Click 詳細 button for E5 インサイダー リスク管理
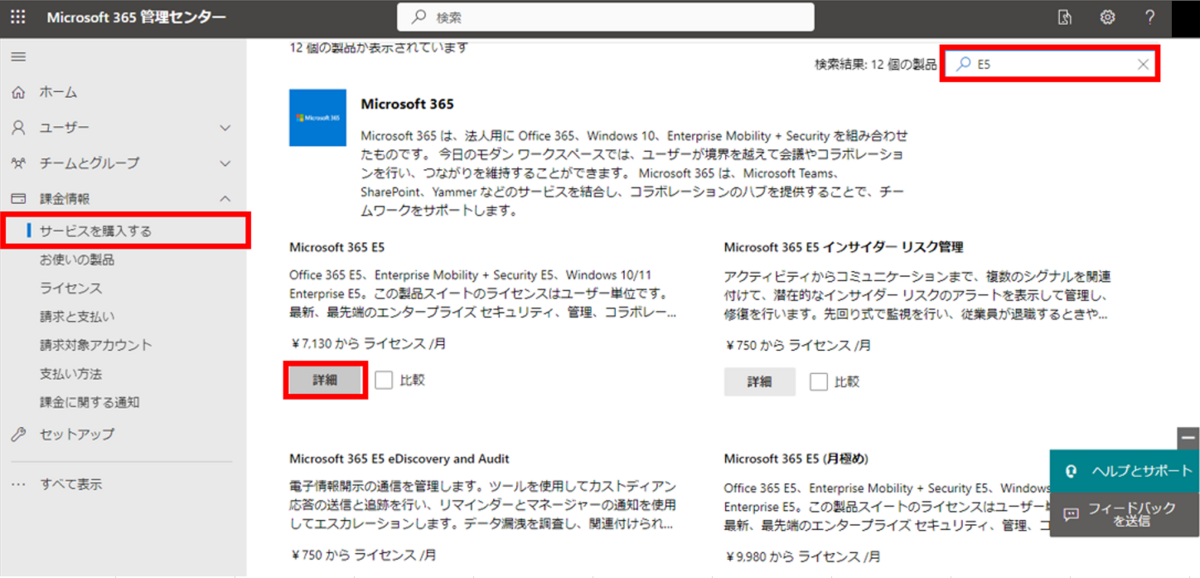1200x578 pixels. (760, 381)
